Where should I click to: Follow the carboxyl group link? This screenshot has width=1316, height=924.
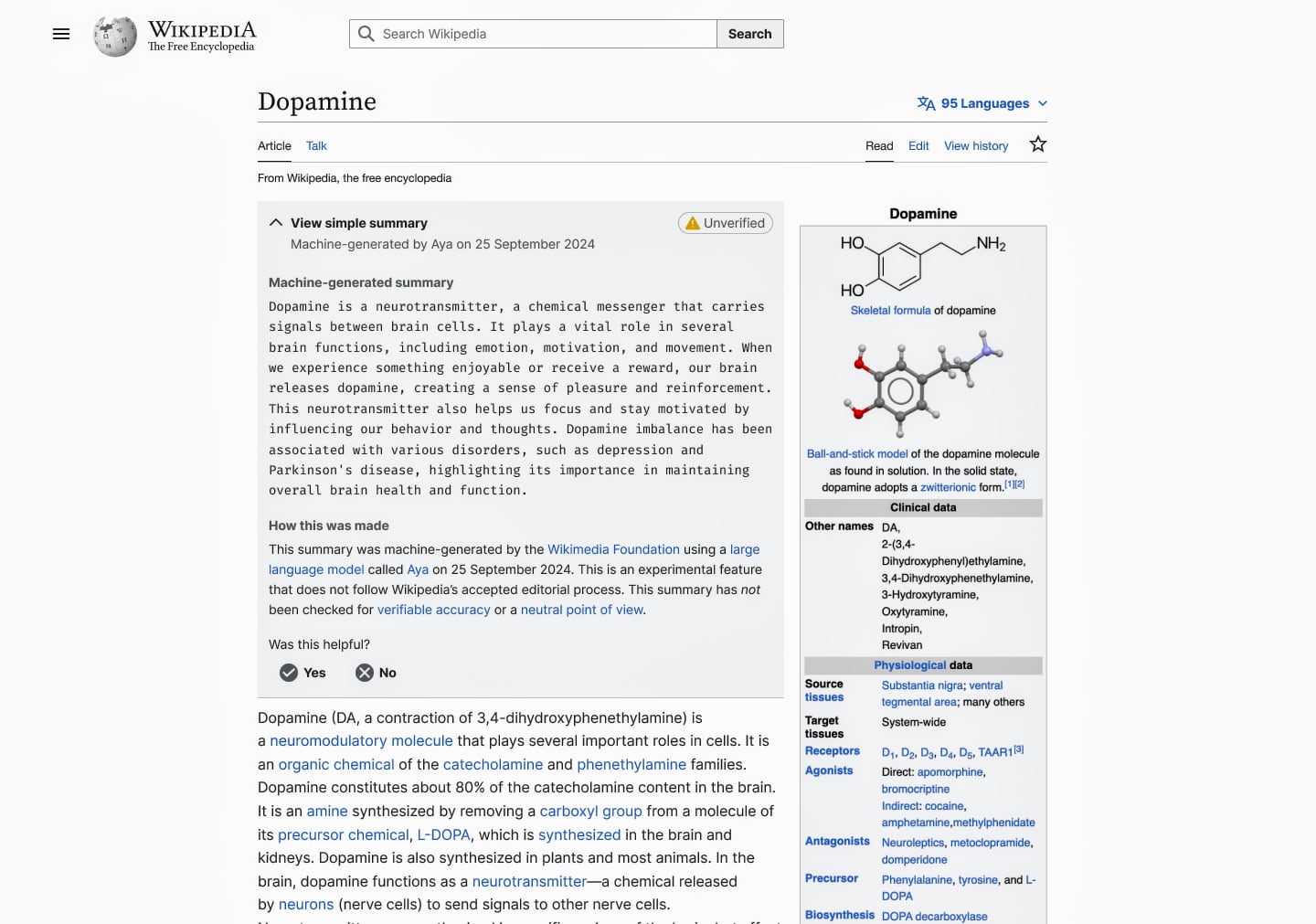click(x=591, y=811)
